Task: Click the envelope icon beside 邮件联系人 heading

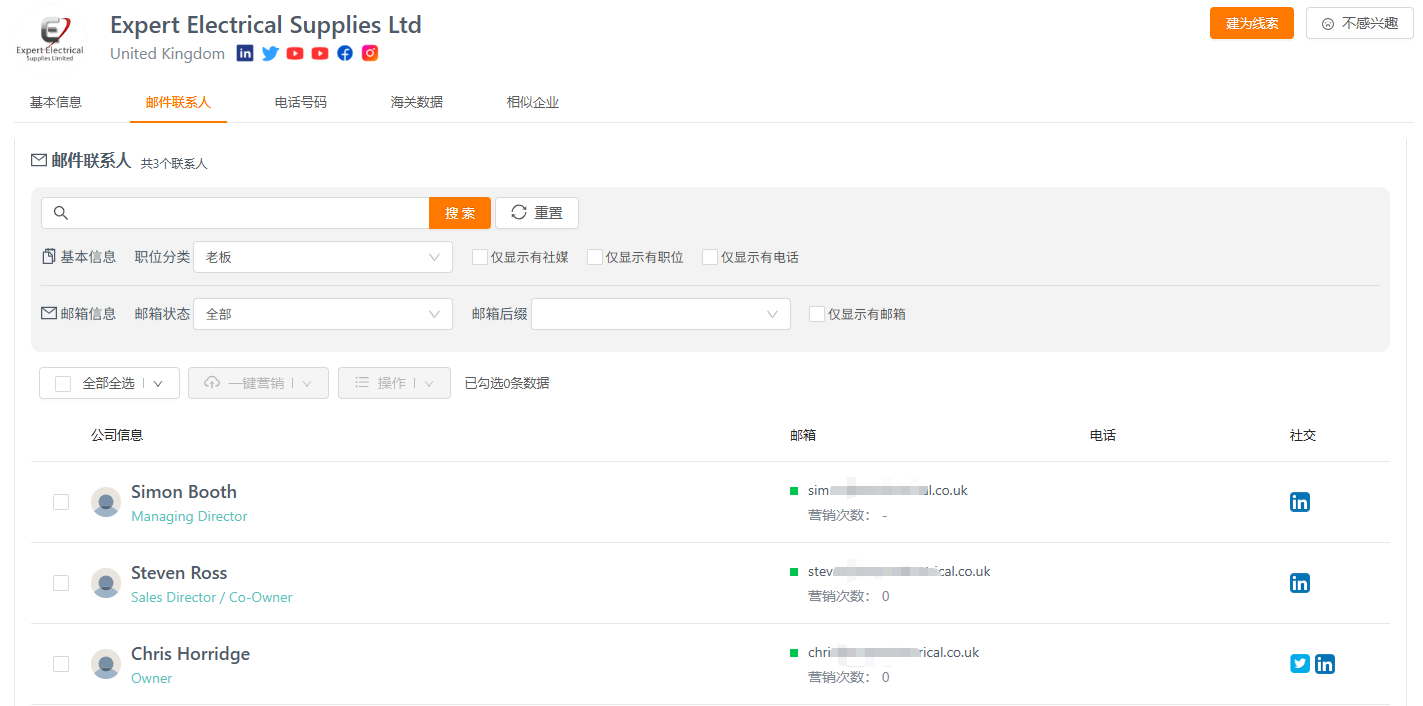Action: tap(39, 160)
